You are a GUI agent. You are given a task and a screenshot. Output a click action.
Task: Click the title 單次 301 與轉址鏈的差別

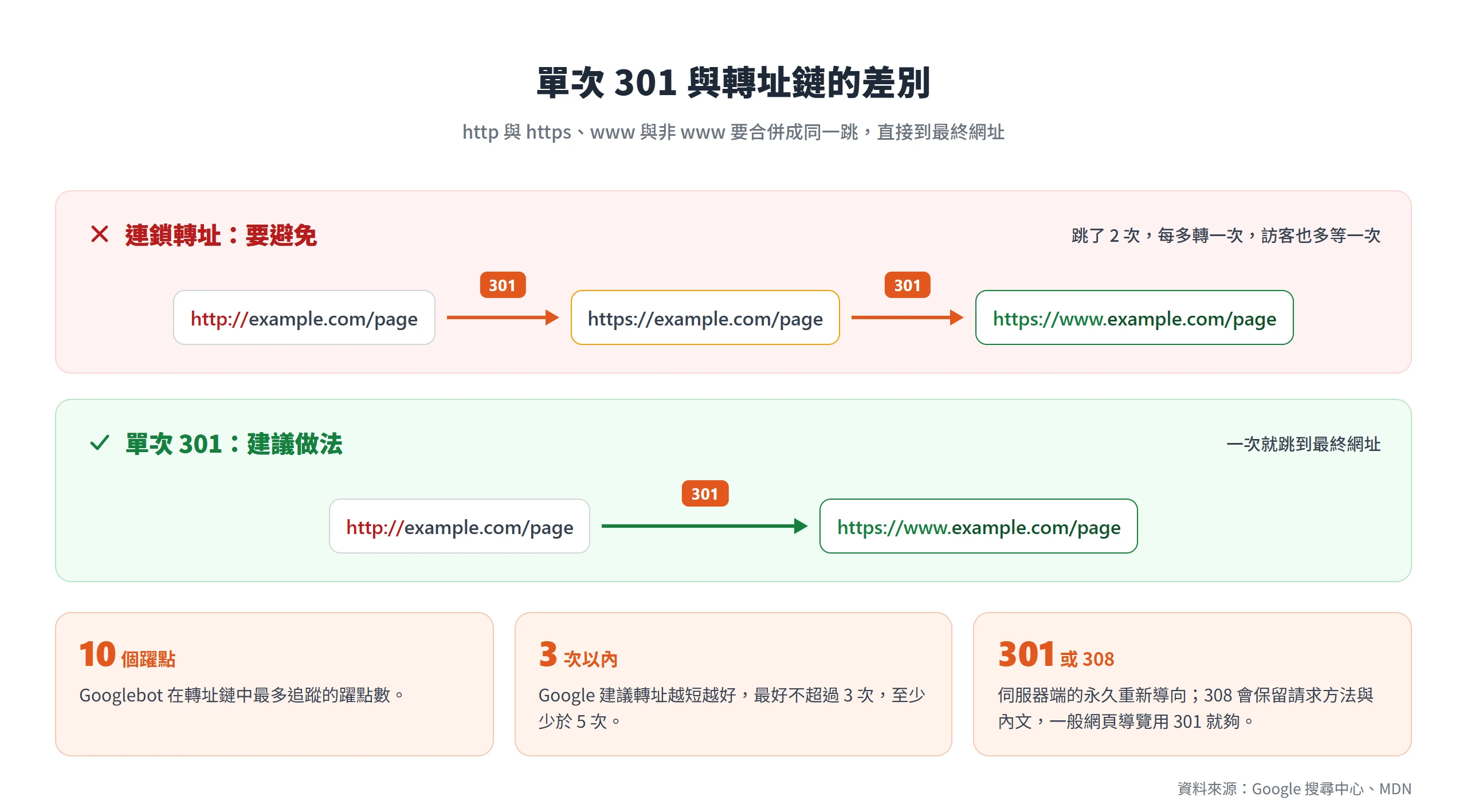tap(733, 83)
